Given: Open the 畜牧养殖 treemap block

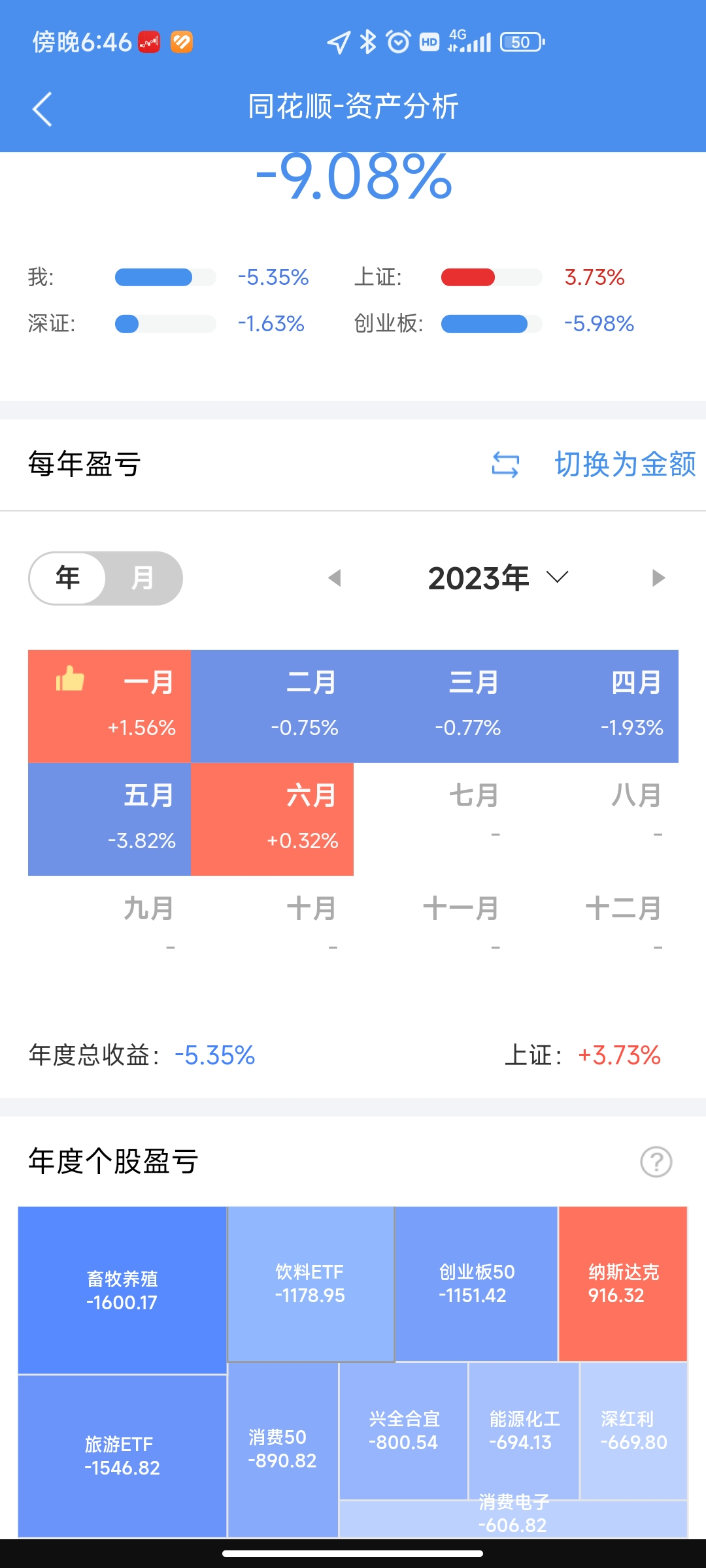Looking at the screenshot, I should coord(122,1290).
